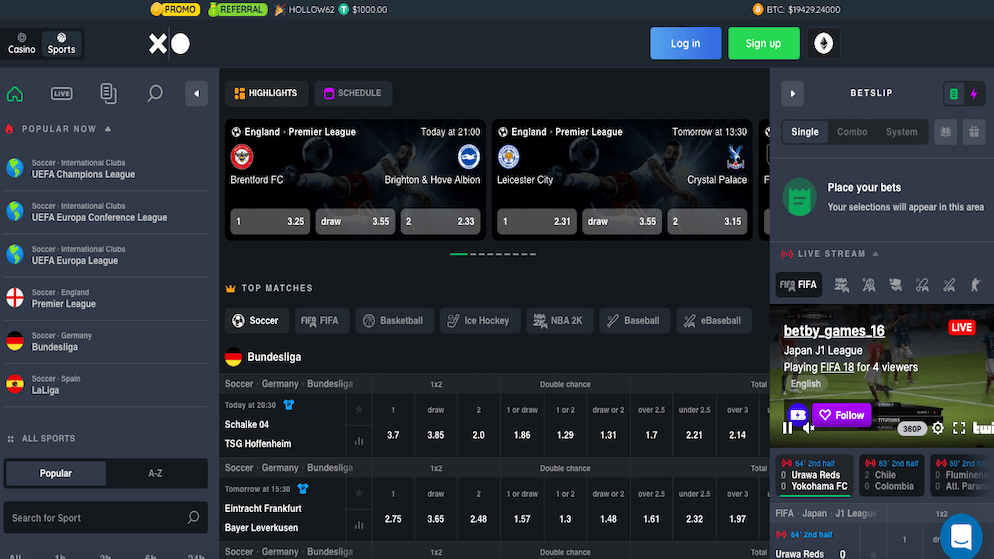Collapse the Live Stream section
994x559 pixels.
[875, 254]
